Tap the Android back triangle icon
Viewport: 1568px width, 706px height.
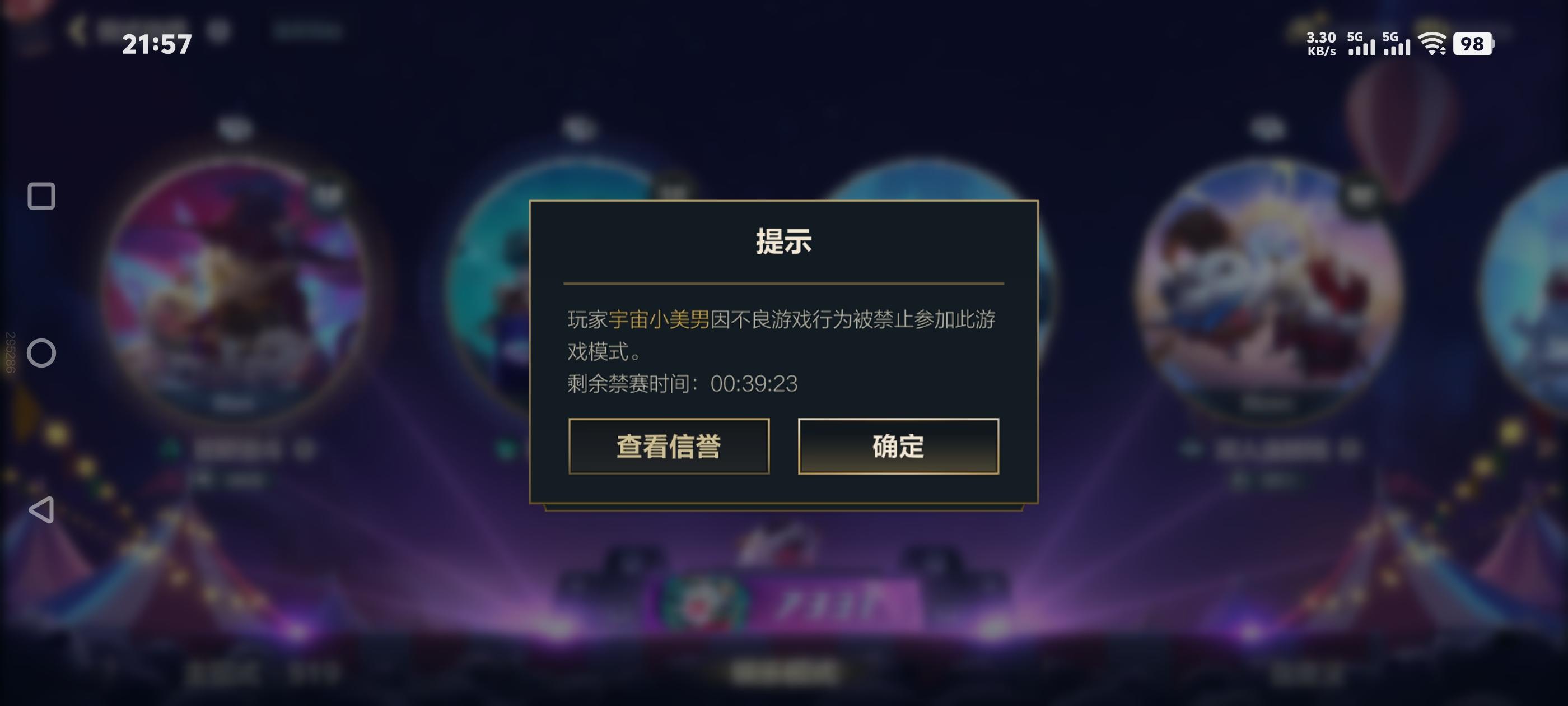[41, 510]
